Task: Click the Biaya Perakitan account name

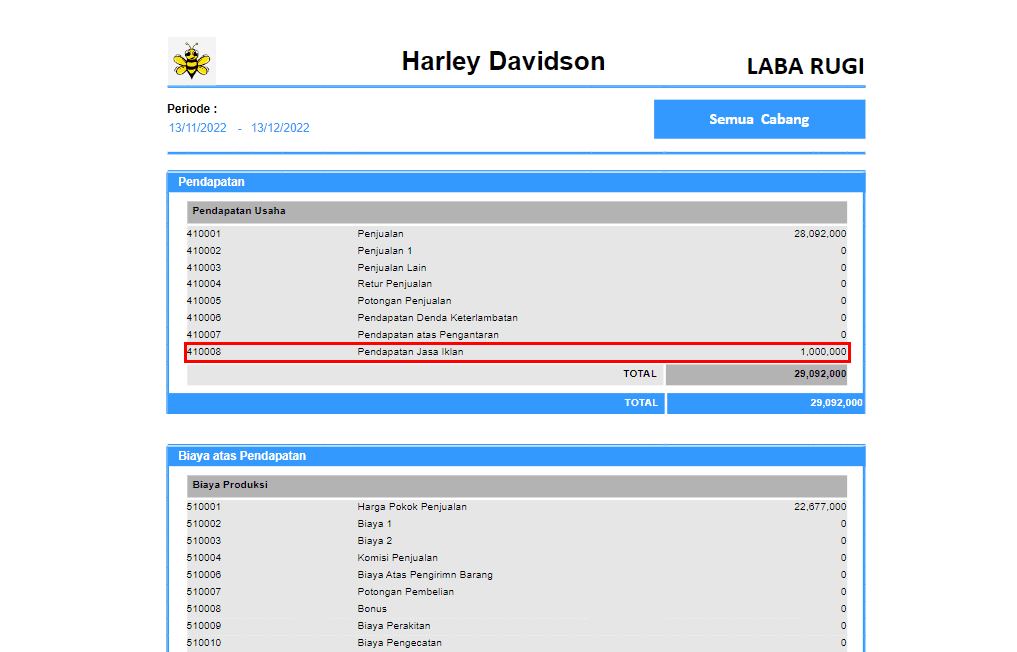Action: pos(394,625)
